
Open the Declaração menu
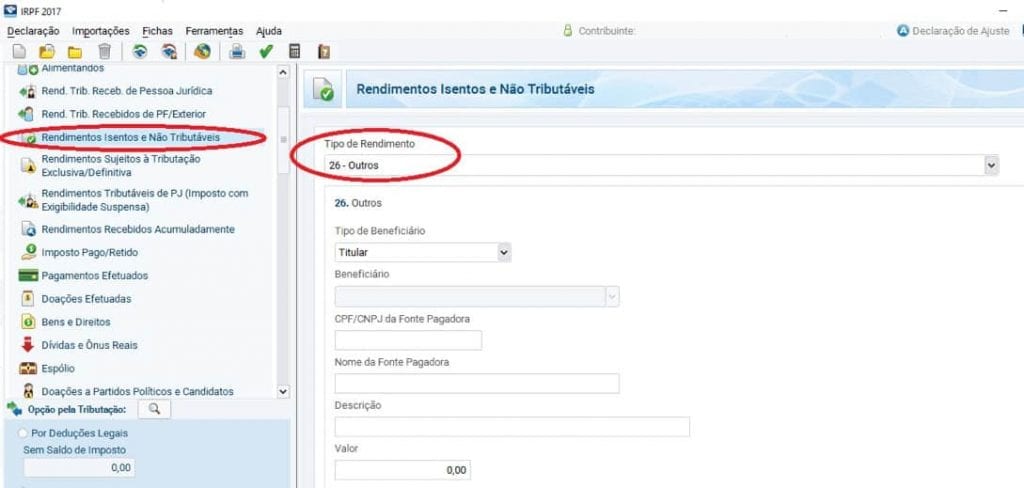pos(33,31)
